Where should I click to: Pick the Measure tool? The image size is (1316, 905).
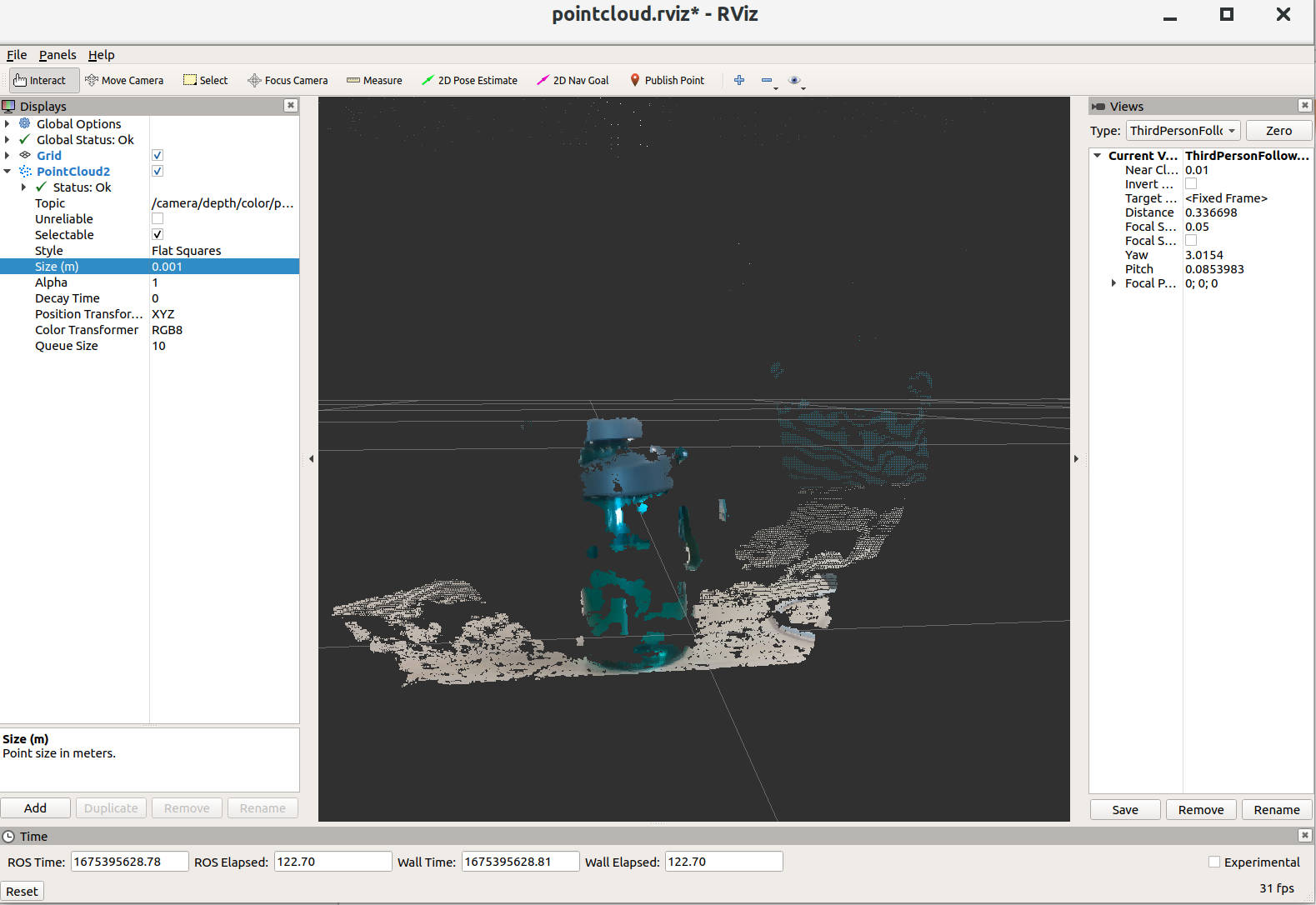(374, 81)
